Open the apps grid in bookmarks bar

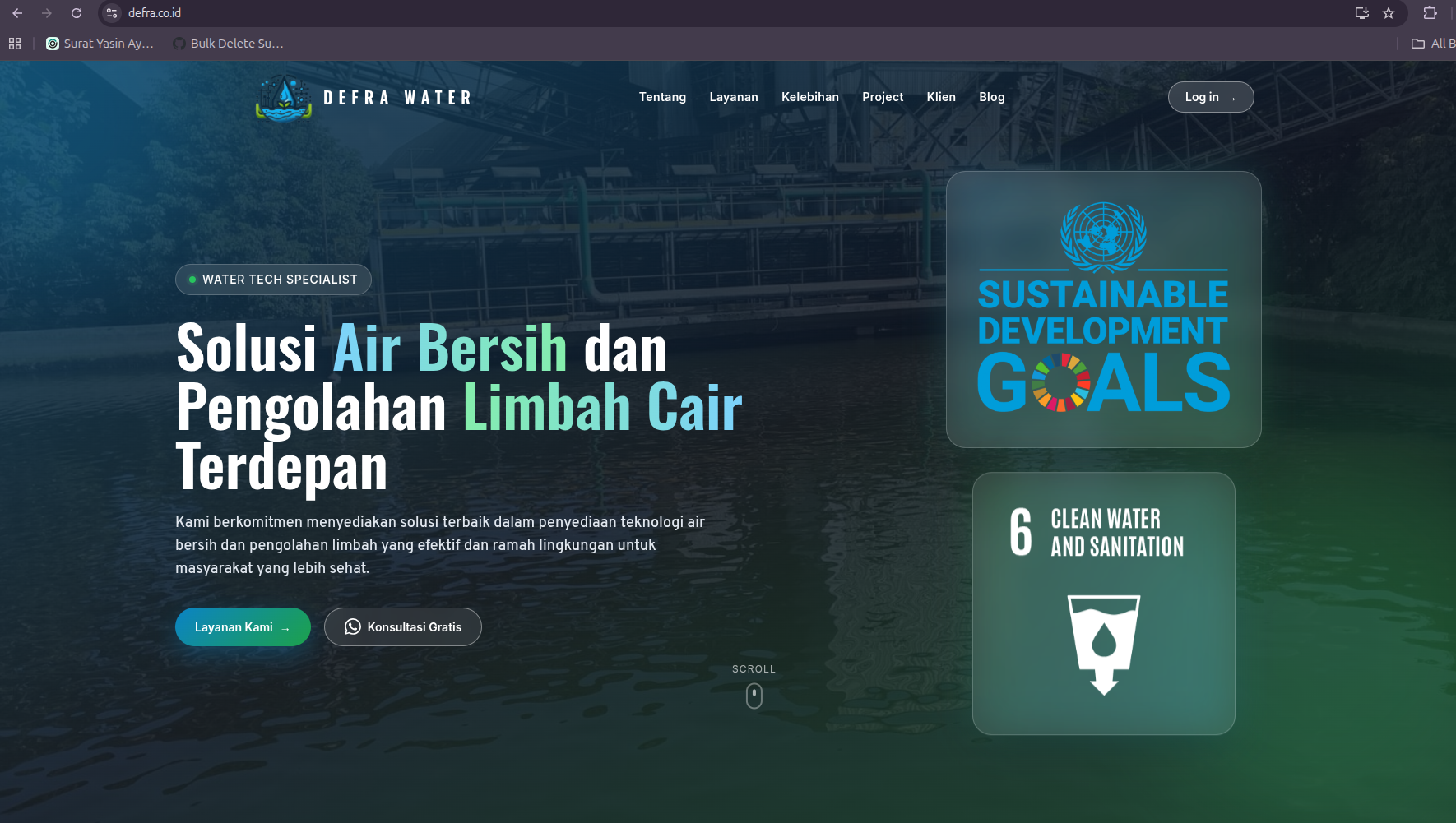point(15,44)
